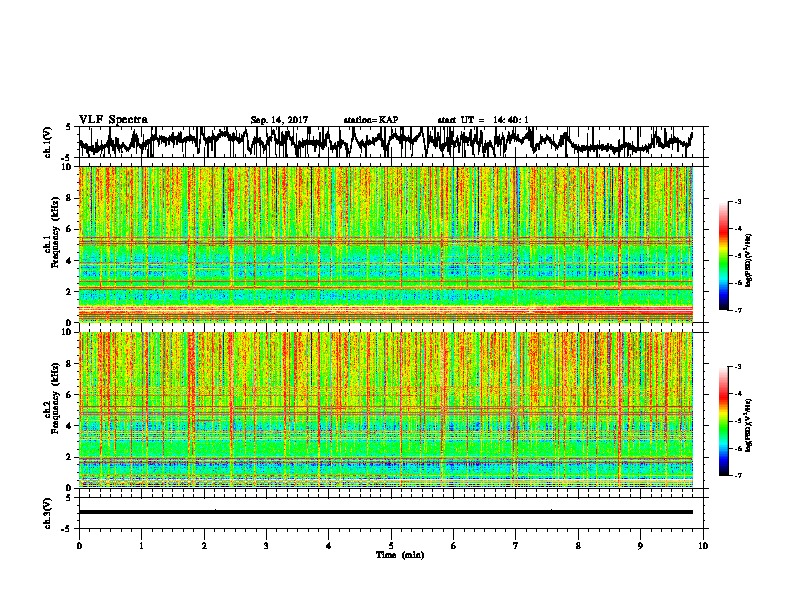Click the lower color scale bar beside ch.2
The image size is (792, 612).
click(x=723, y=421)
